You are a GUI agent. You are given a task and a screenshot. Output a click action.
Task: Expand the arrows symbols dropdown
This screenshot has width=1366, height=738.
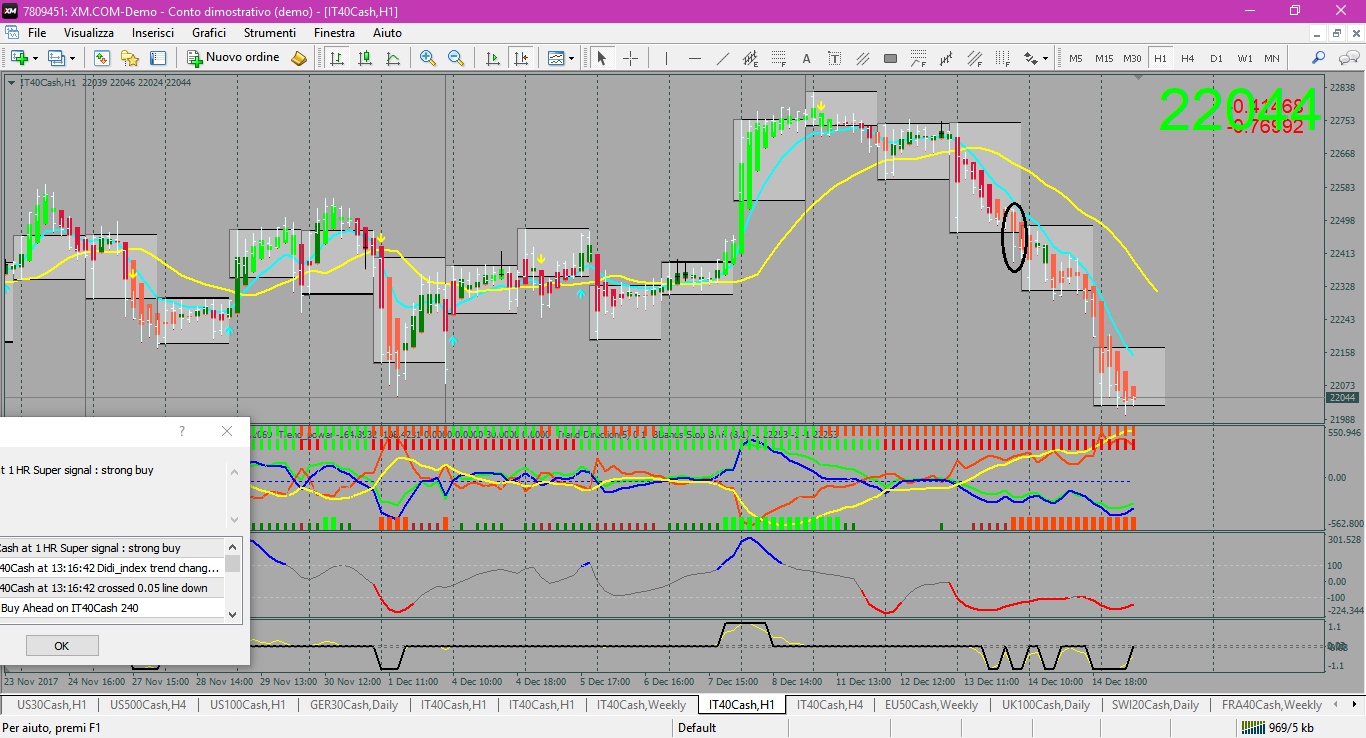click(1046, 58)
